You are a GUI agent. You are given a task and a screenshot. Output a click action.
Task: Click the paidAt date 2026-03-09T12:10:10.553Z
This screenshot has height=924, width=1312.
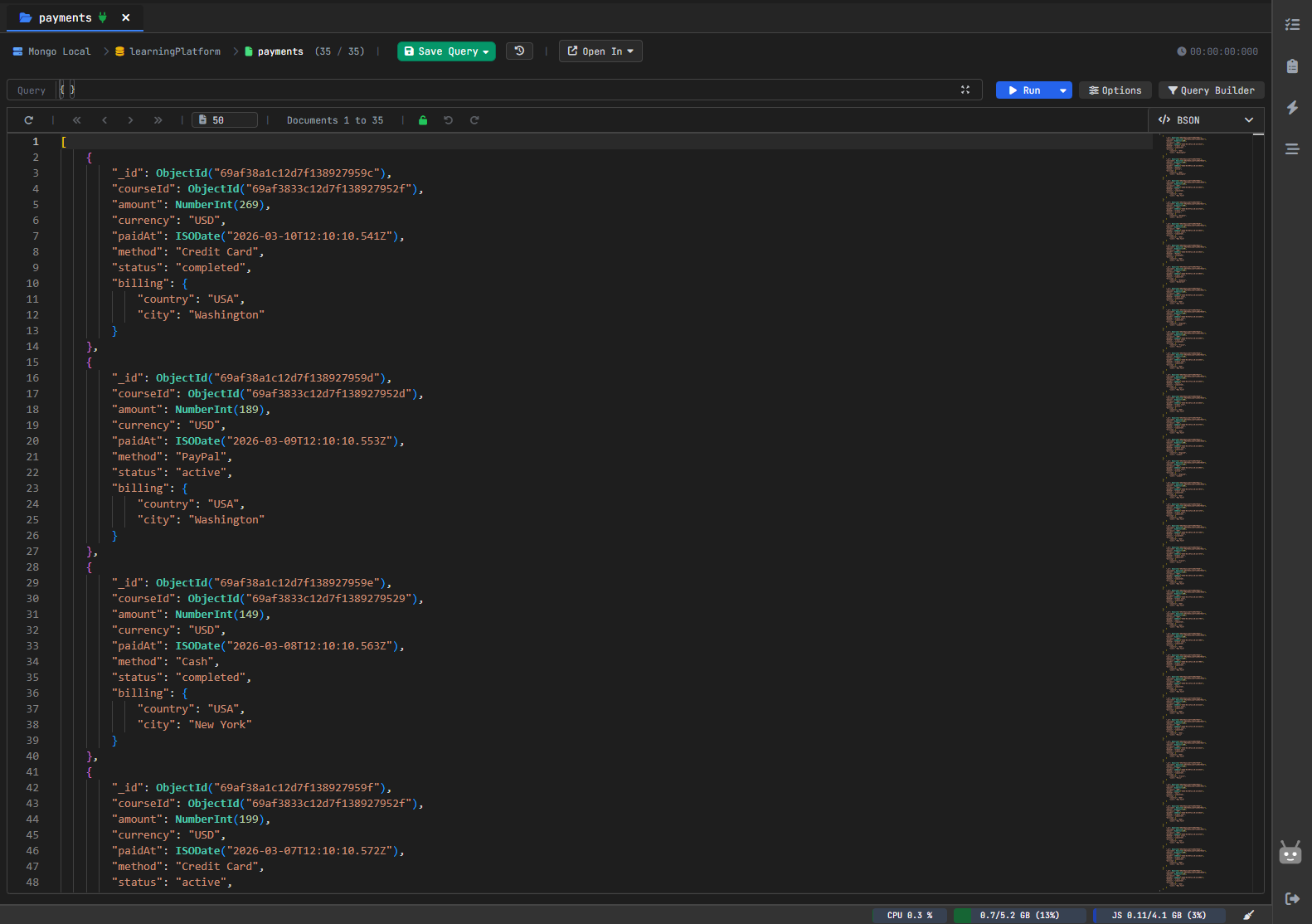288,441
